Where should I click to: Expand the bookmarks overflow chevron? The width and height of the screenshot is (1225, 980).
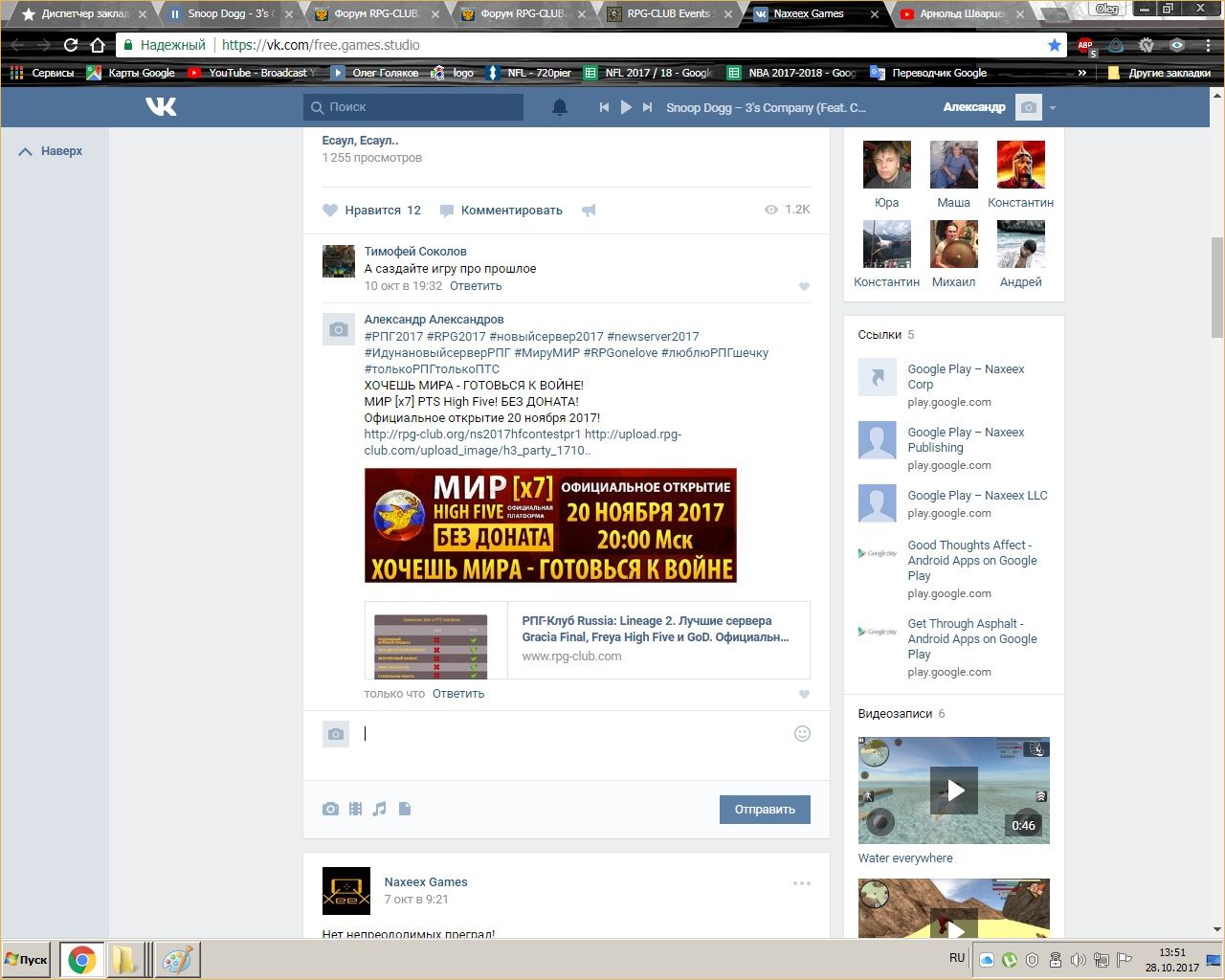[1082, 73]
